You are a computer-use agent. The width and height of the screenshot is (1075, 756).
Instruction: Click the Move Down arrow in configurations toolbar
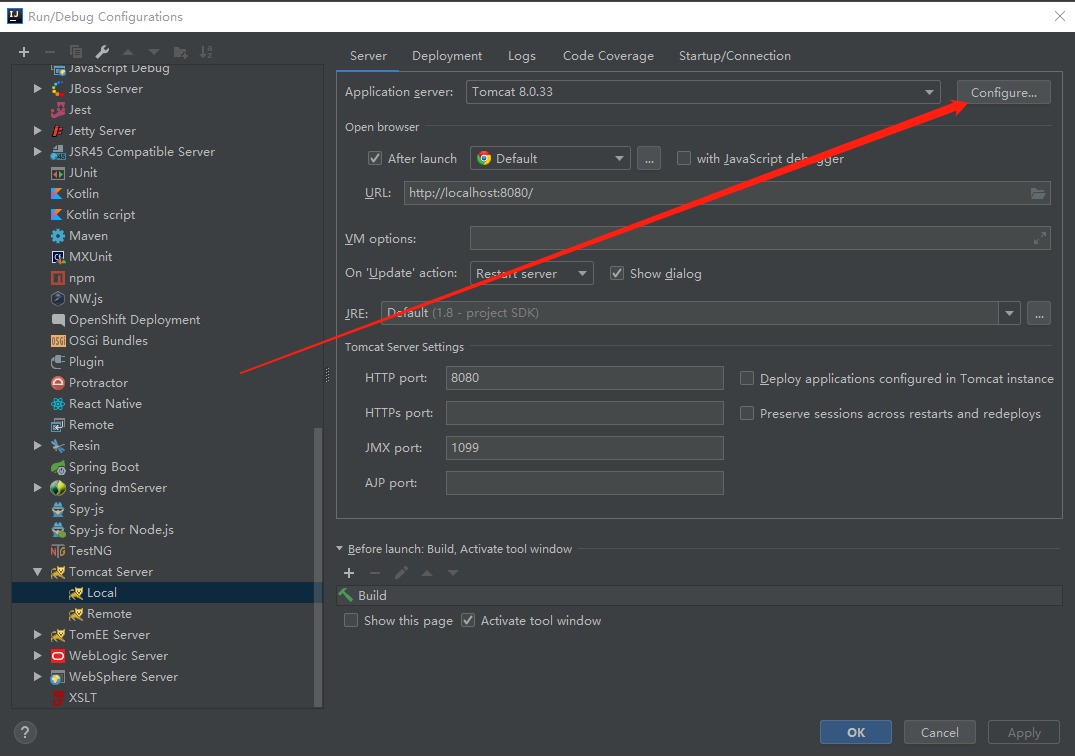pyautogui.click(x=154, y=52)
